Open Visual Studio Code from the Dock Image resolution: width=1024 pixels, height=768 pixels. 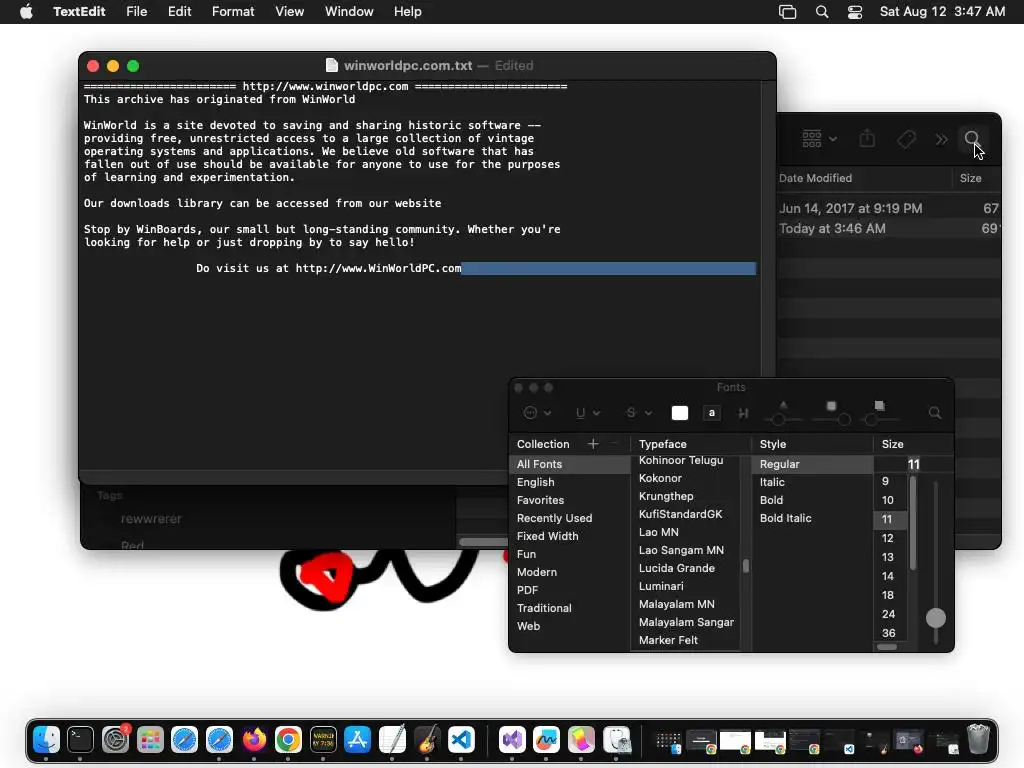click(x=461, y=740)
